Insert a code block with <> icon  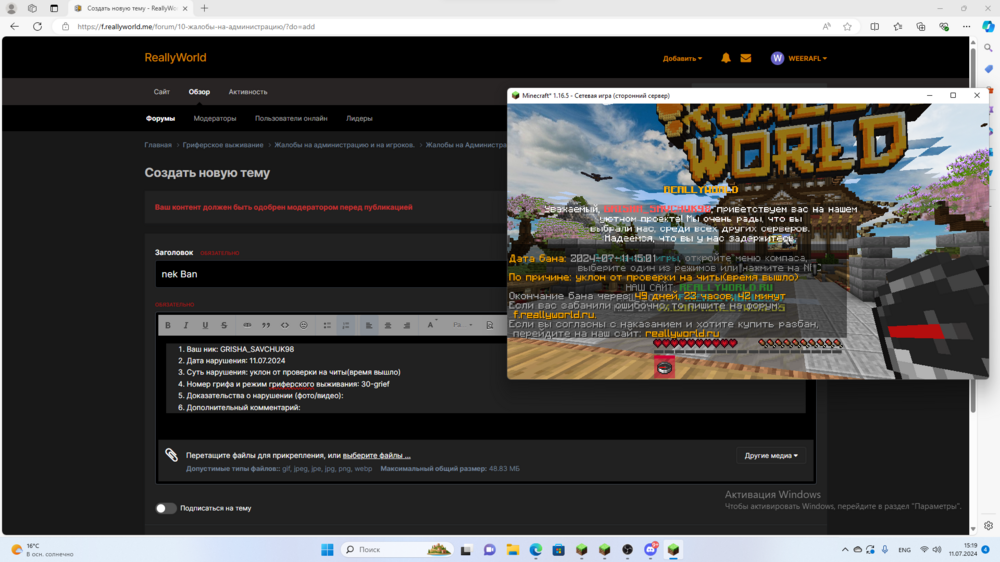pyautogui.click(x=284, y=325)
